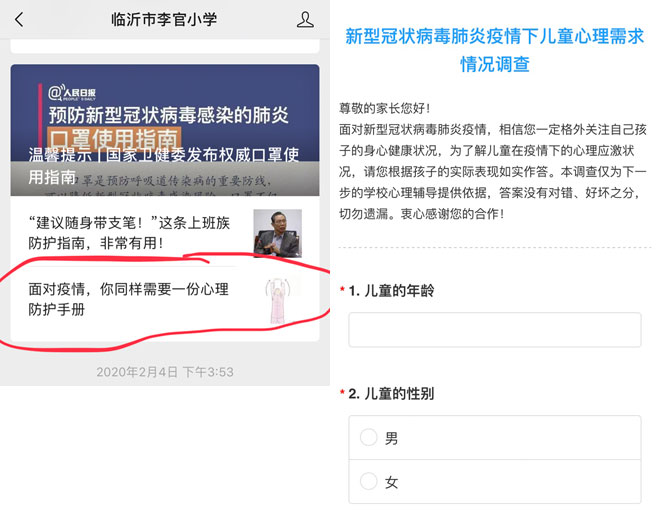Tap the man's photo thumbnail
This screenshot has height=526, width=660.
(x=277, y=233)
